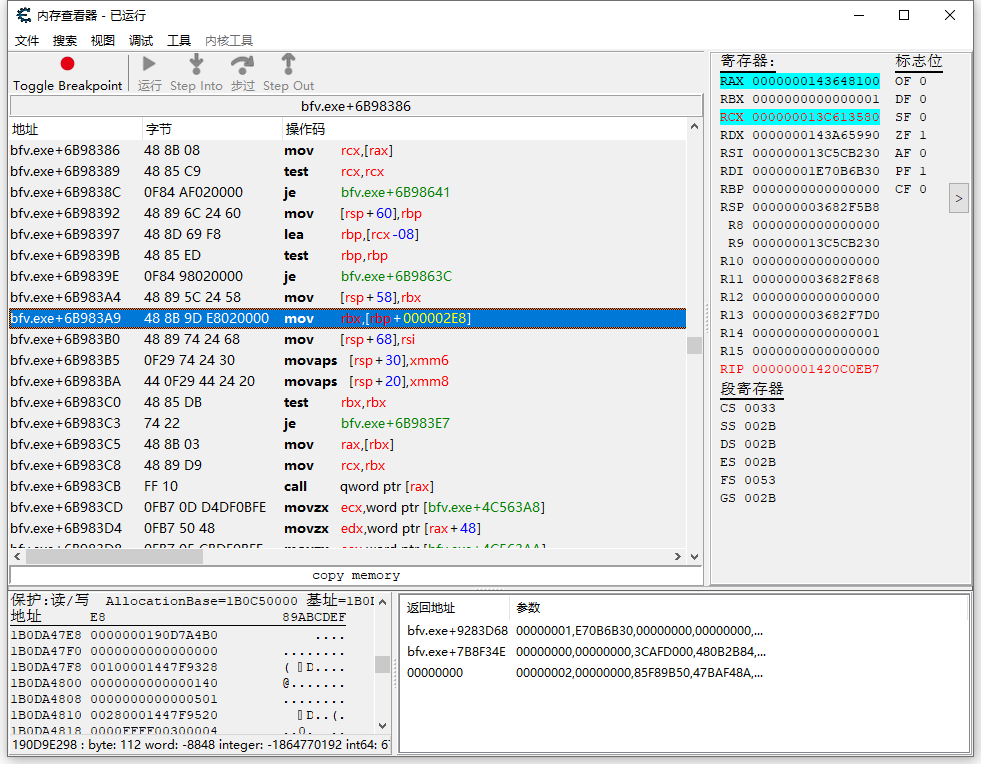Click the hex view scroll up arrow
Image resolution: width=981 pixels, height=764 pixels.
click(x=382, y=602)
